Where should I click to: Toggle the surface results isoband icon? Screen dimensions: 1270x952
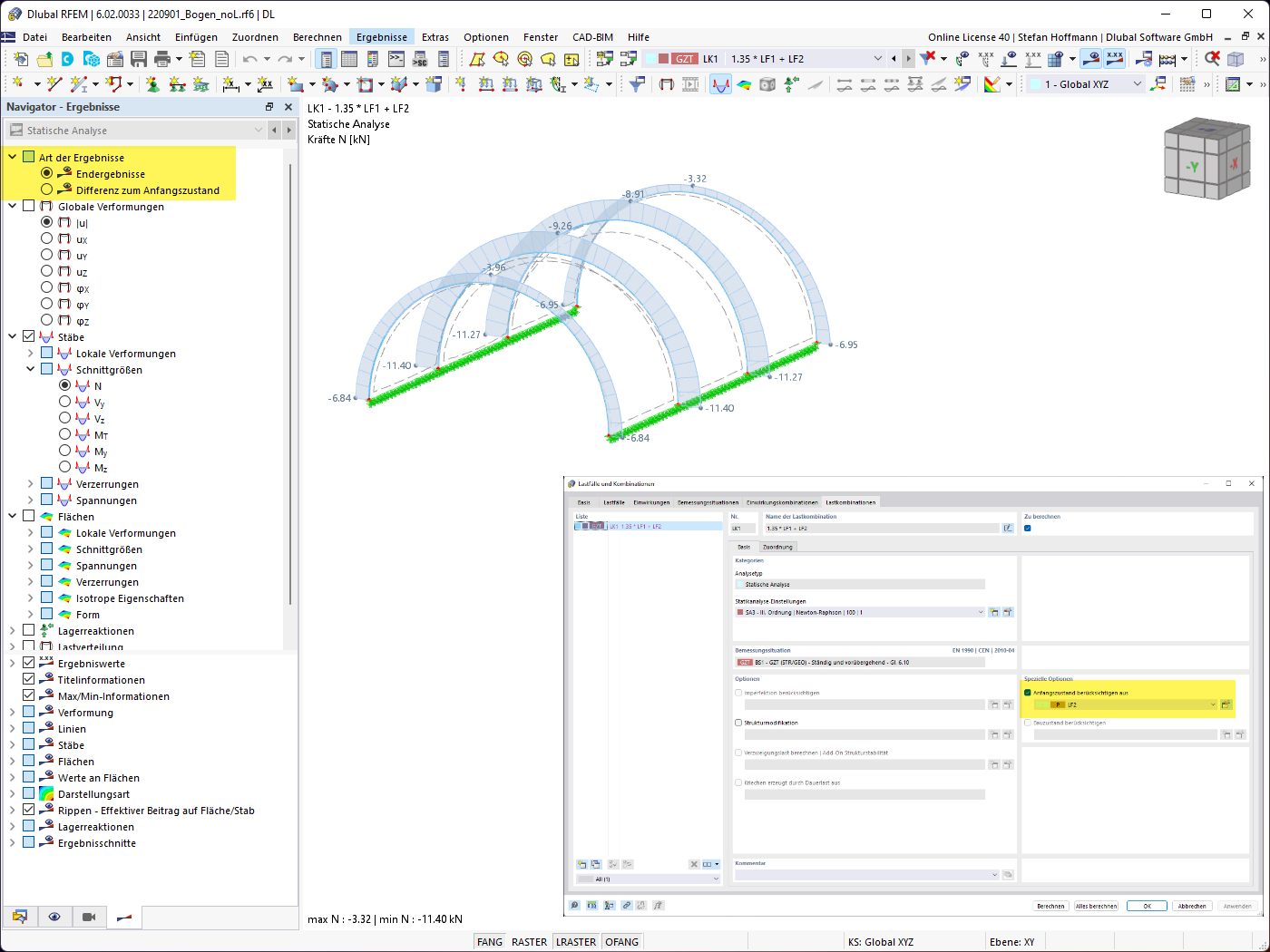pos(744,84)
